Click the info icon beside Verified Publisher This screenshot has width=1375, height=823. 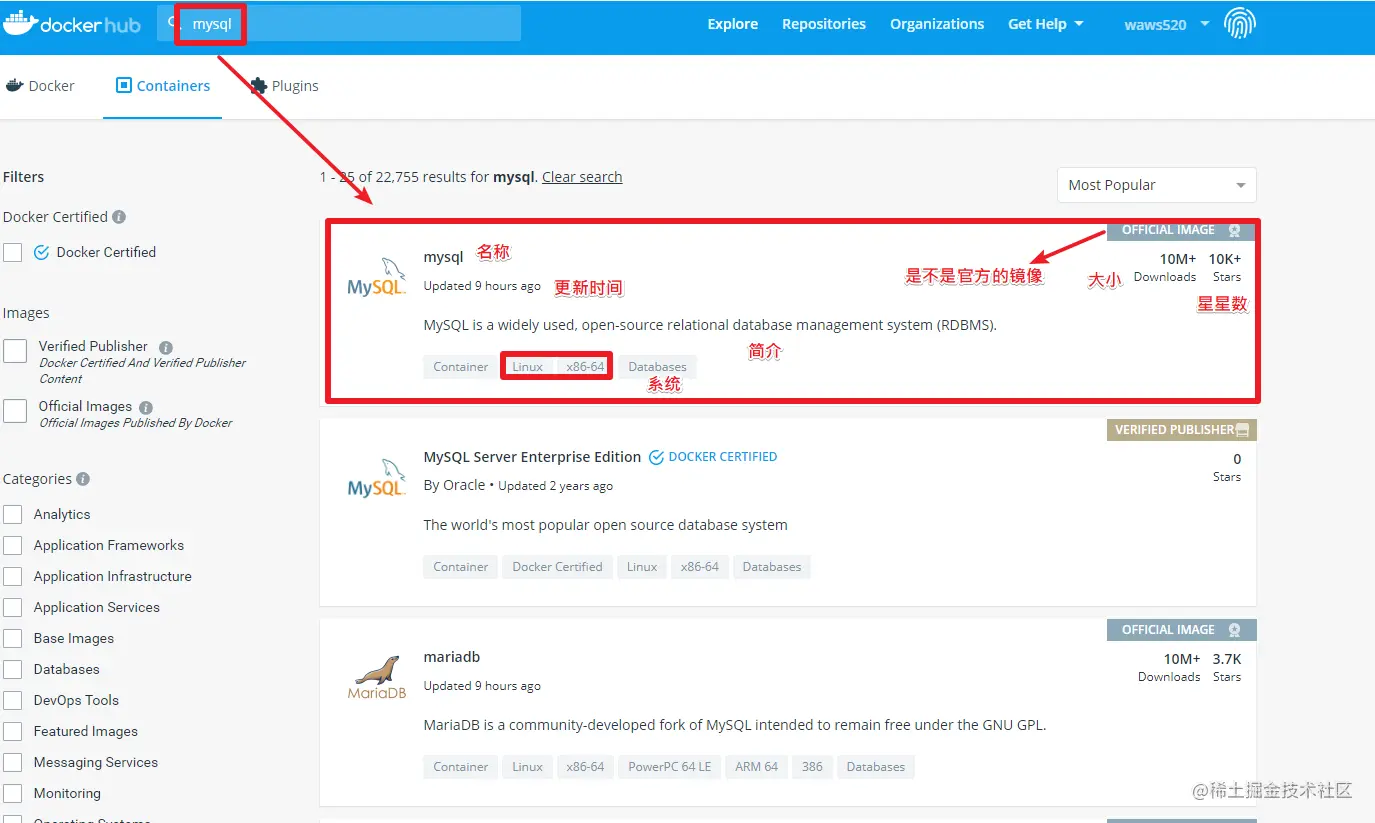[166, 347]
